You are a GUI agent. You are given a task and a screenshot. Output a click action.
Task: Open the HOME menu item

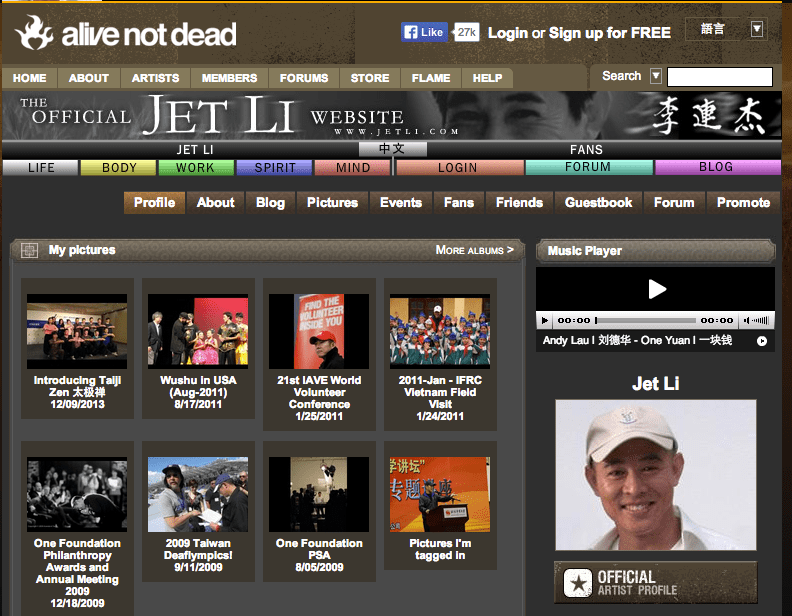pos(30,78)
